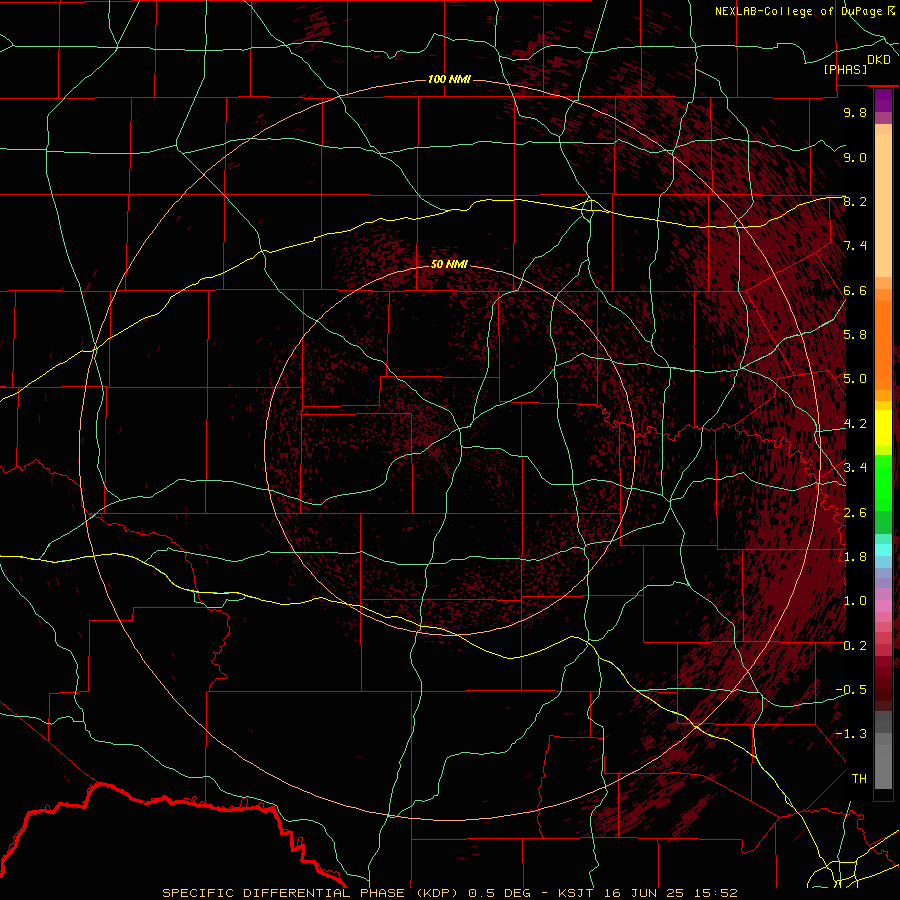Click the 15:52 timestamp
This screenshot has height=900, width=900.
pos(714,893)
